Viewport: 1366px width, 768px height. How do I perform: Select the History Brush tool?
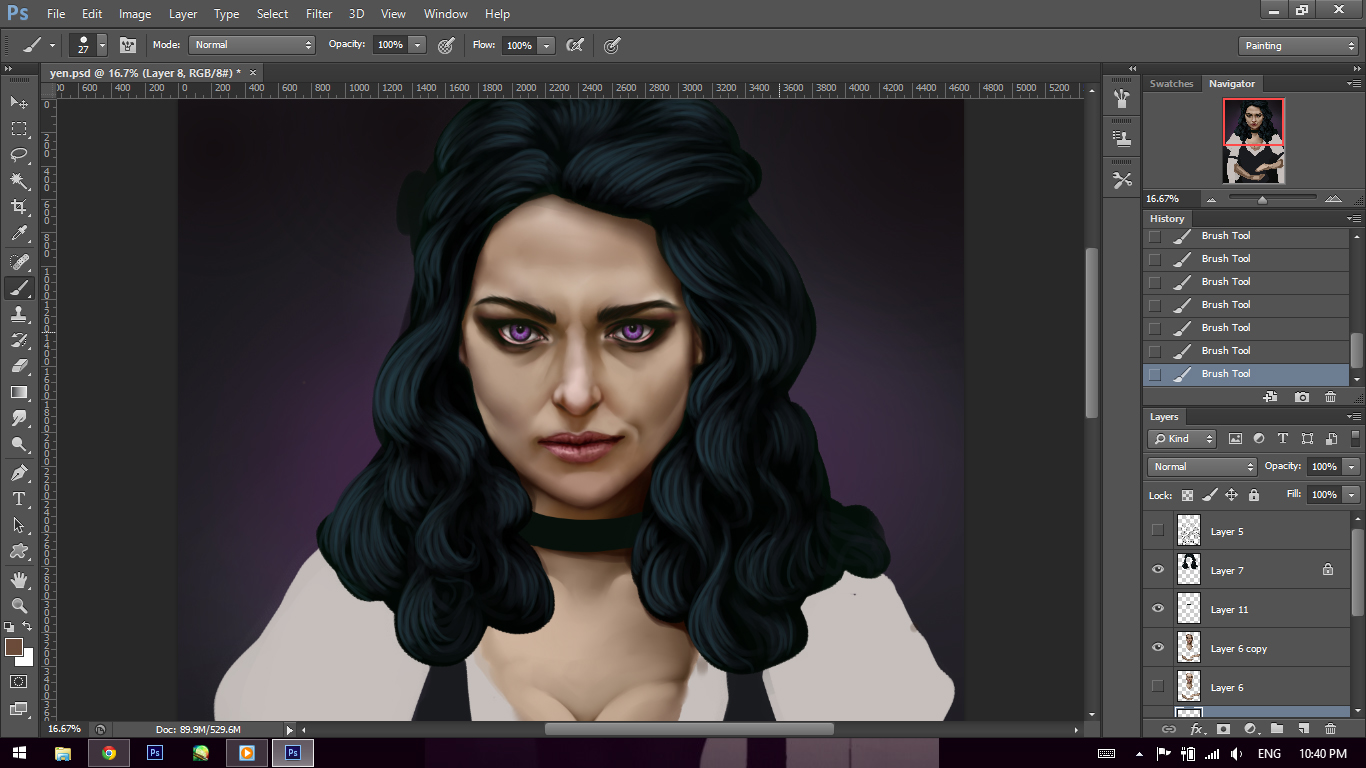(19, 340)
